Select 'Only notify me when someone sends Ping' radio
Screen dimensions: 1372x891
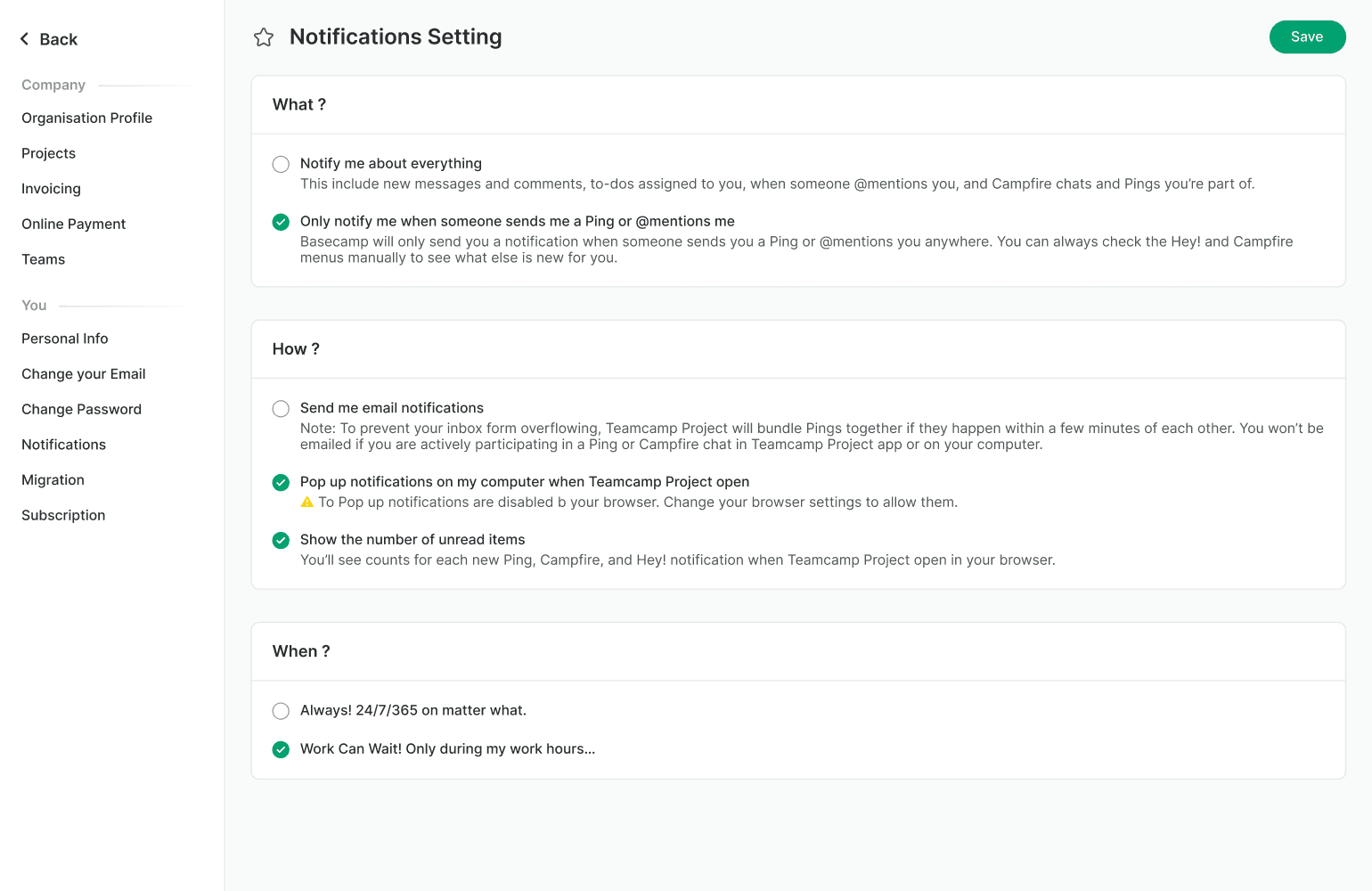pos(281,222)
